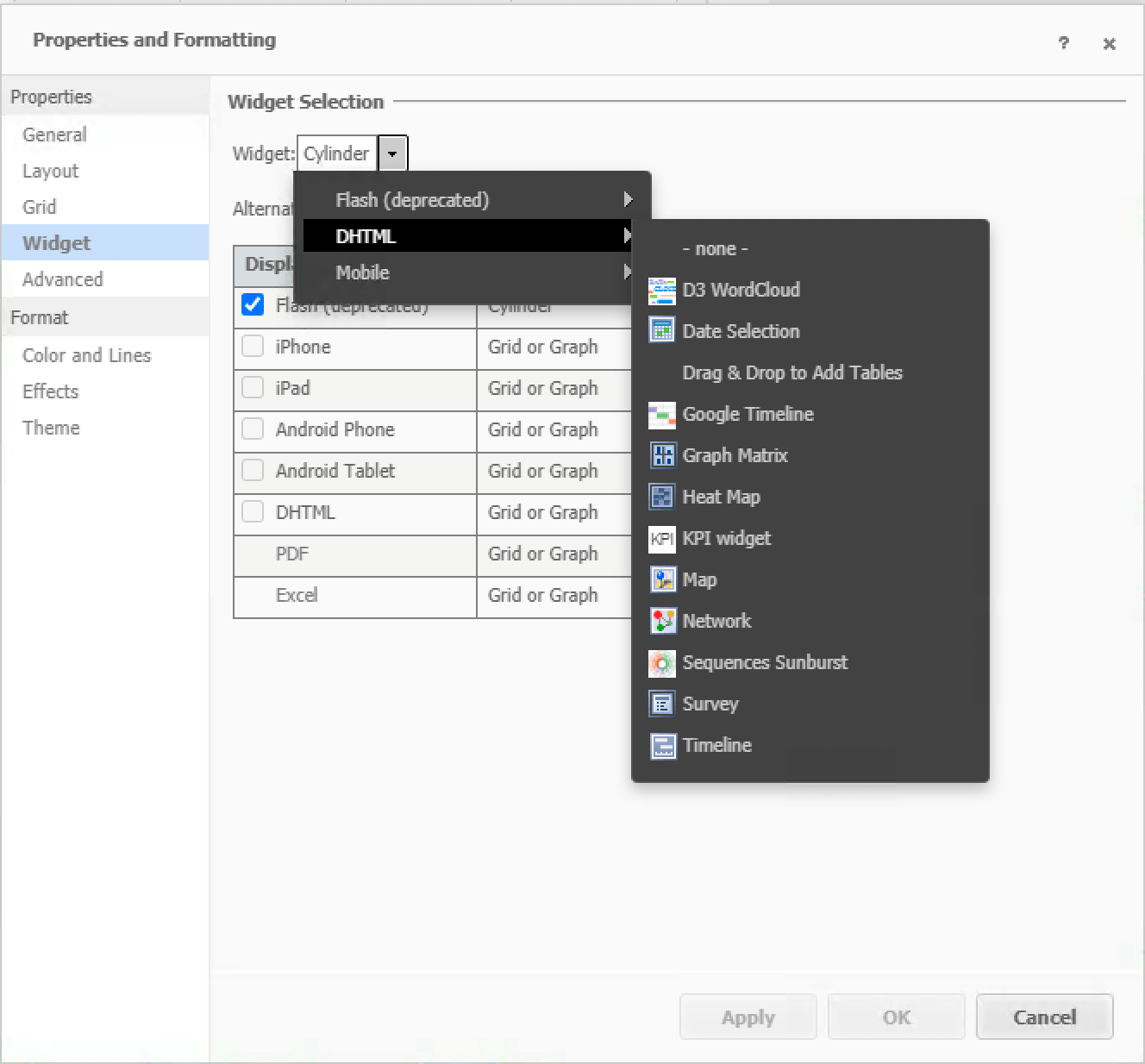Choose Drag & Drop to Add Tables
Viewport: 1145px width, 1064px height.
pyautogui.click(x=791, y=372)
